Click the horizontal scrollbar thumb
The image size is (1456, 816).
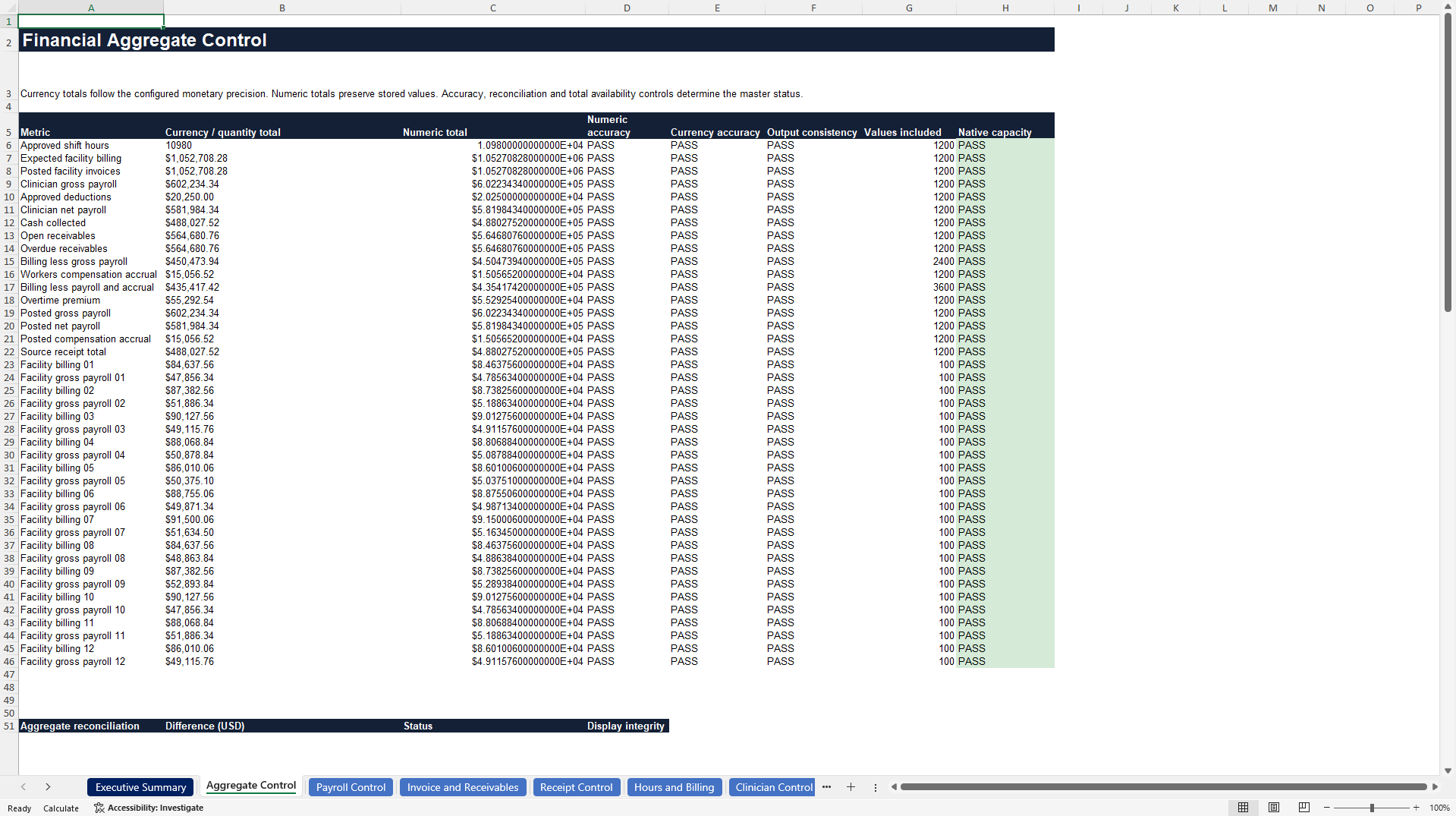[x=1163, y=787]
